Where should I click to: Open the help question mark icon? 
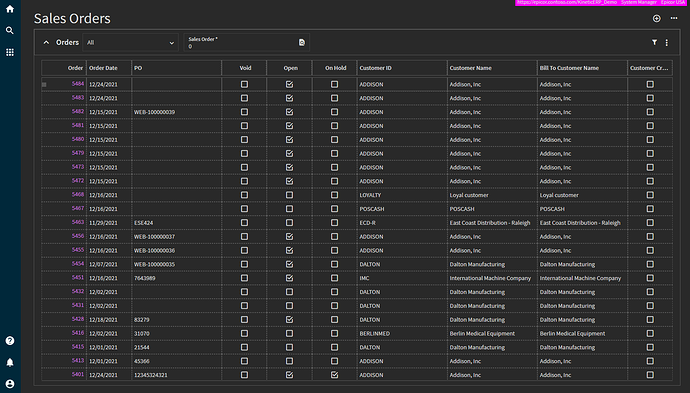pos(10,341)
